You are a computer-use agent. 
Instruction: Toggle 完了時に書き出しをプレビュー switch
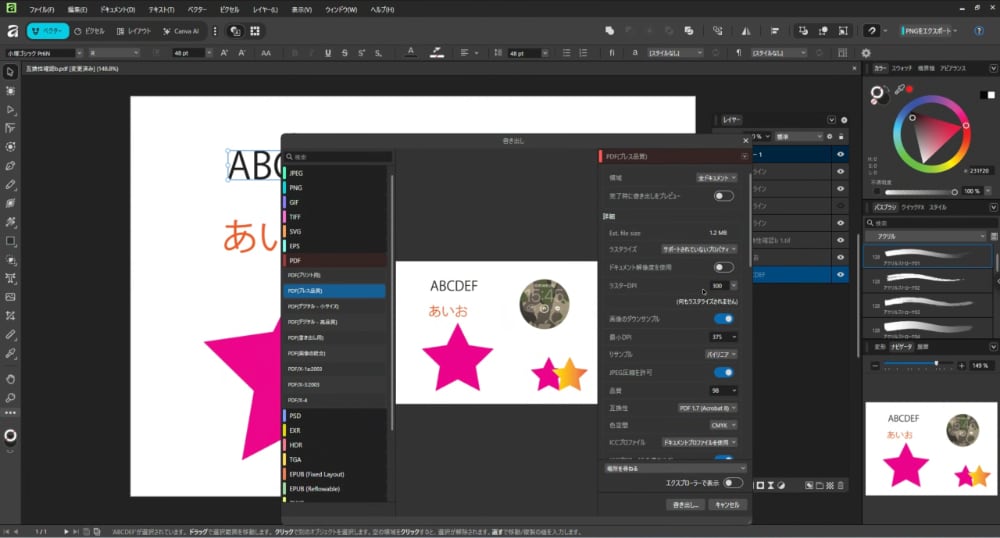(723, 196)
